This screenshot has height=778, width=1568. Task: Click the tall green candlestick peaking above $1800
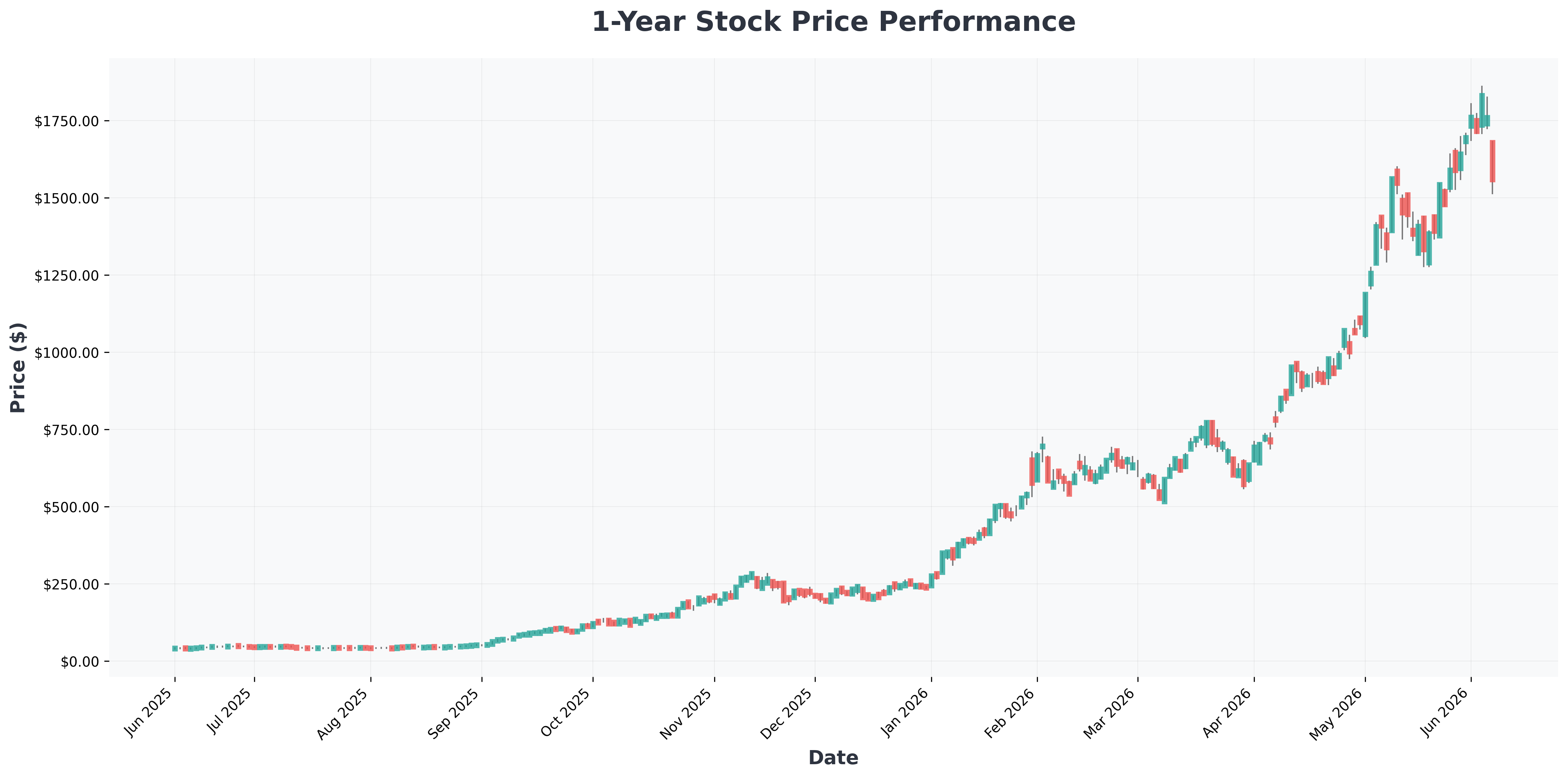pos(1482,110)
